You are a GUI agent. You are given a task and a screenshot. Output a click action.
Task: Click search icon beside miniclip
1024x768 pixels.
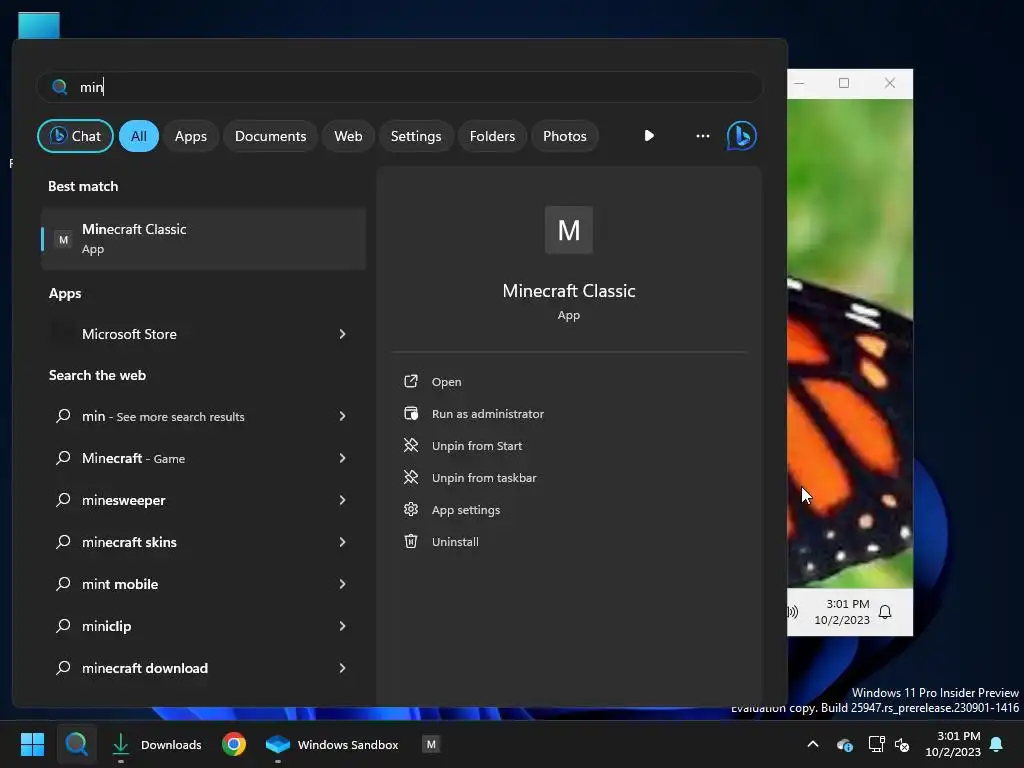(x=63, y=626)
